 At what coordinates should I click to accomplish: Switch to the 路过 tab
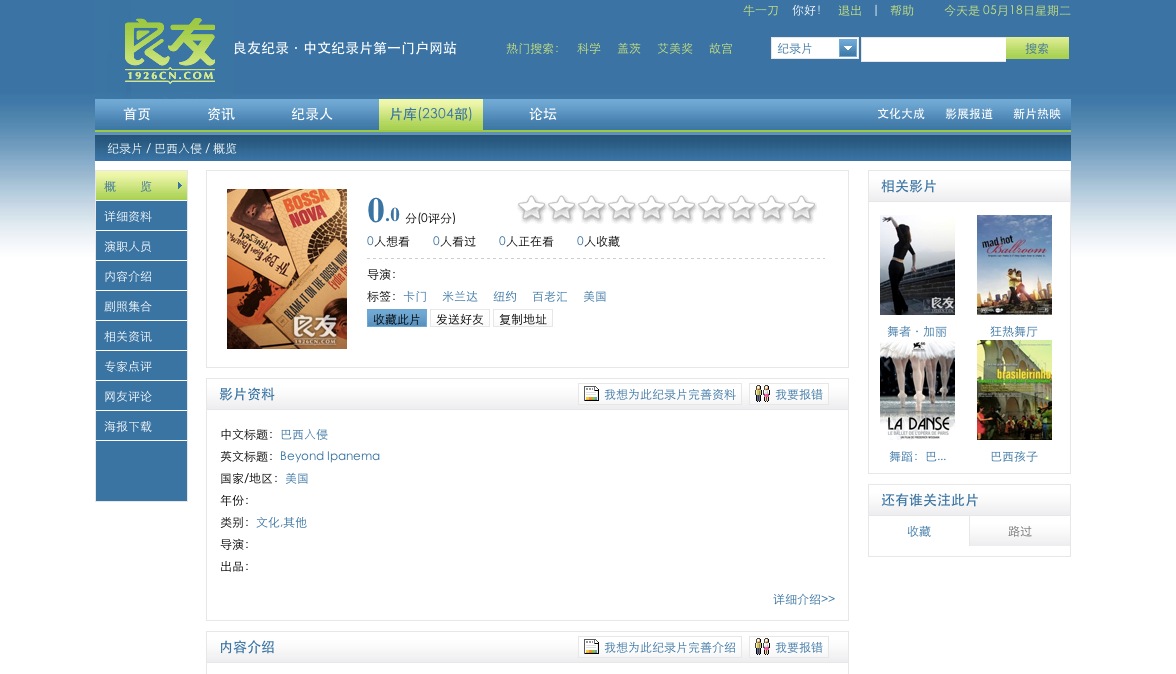pos(1019,531)
